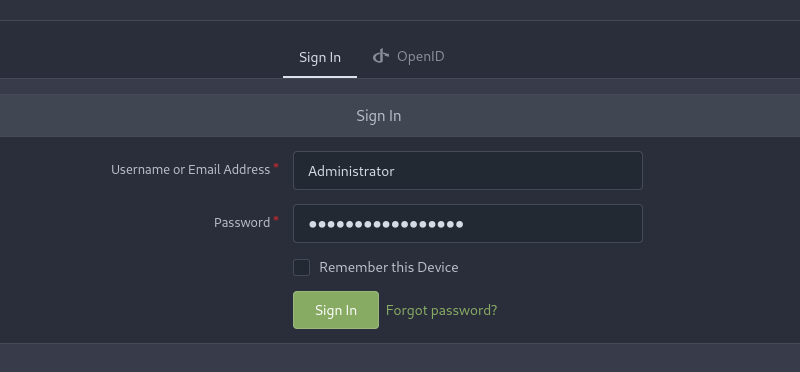Focus the Password input field
Screen dimensions: 800x372
468,224
